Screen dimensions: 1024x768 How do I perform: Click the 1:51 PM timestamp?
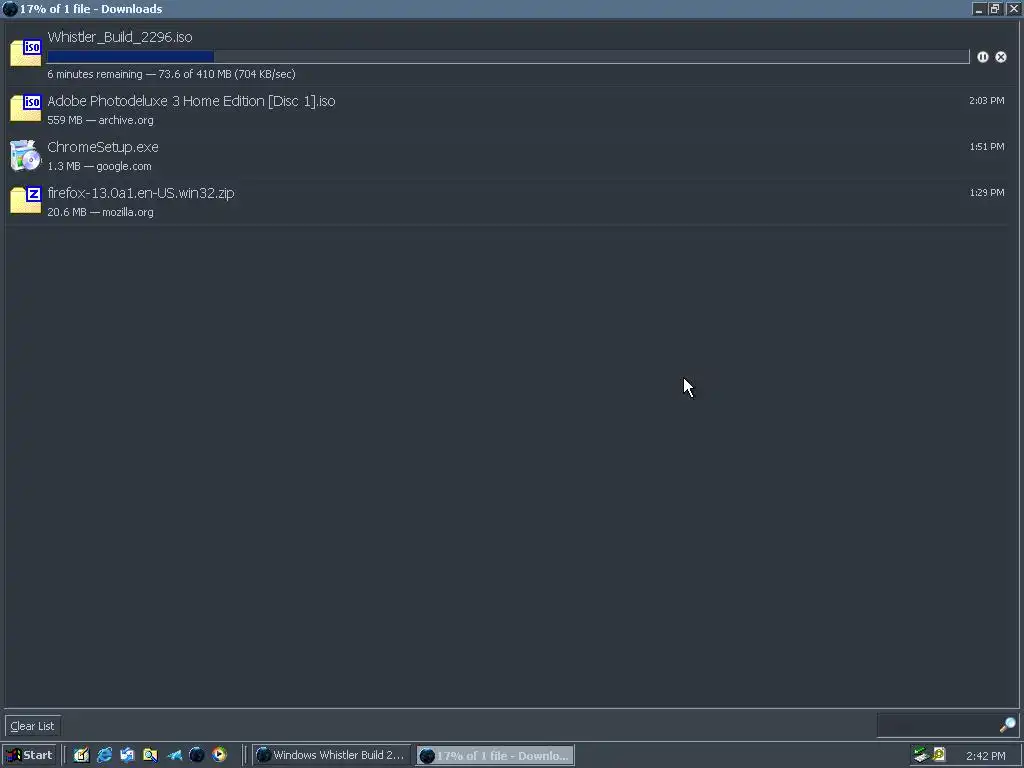[987, 147]
